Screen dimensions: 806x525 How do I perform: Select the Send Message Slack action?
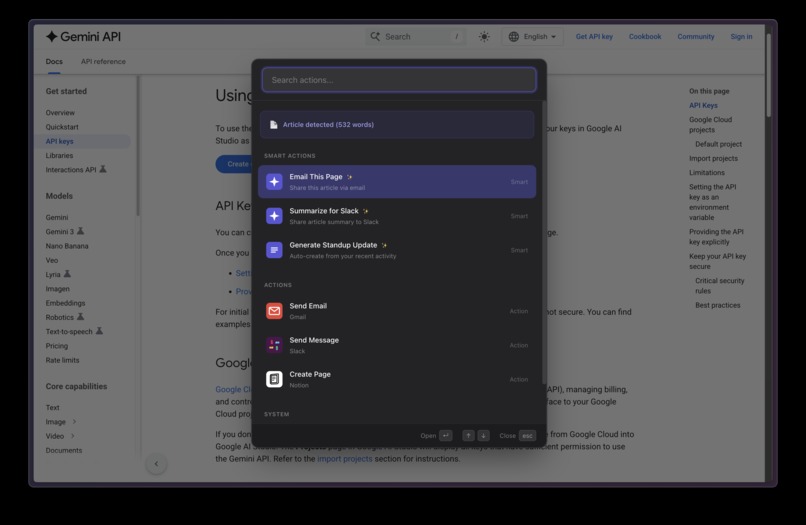pos(397,345)
